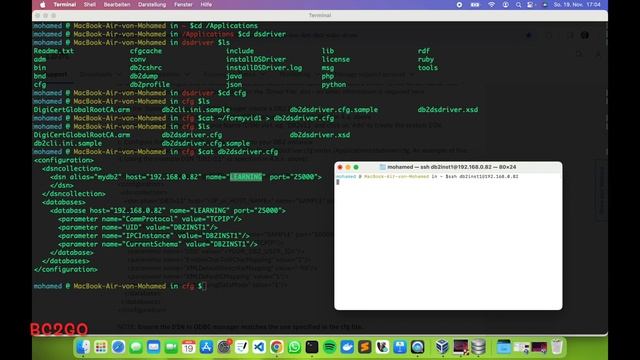The width and height of the screenshot is (640, 360).
Task: Click the opening <configuration> tag
Action: 64,160
